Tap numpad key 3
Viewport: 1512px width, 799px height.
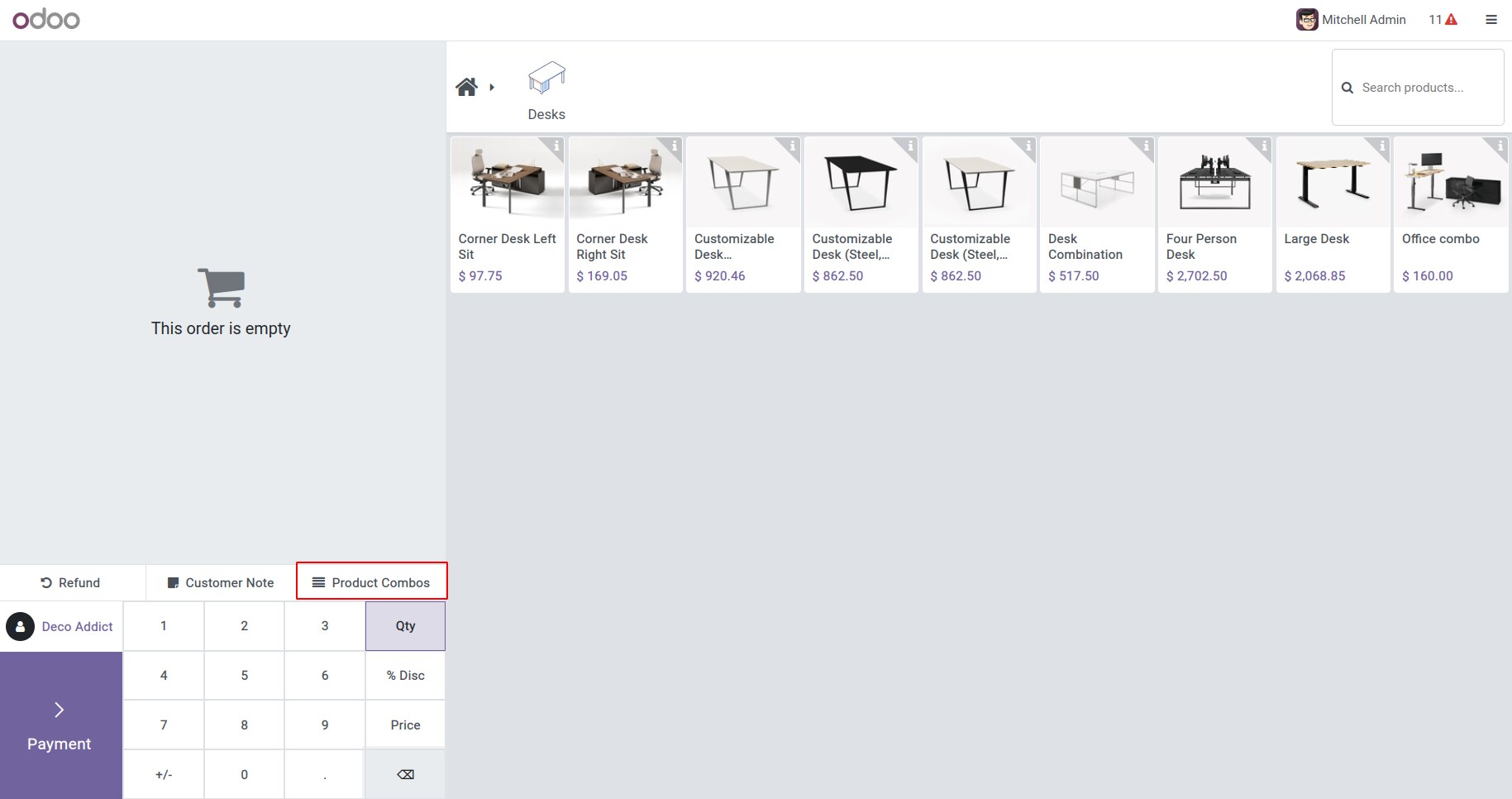click(325, 626)
